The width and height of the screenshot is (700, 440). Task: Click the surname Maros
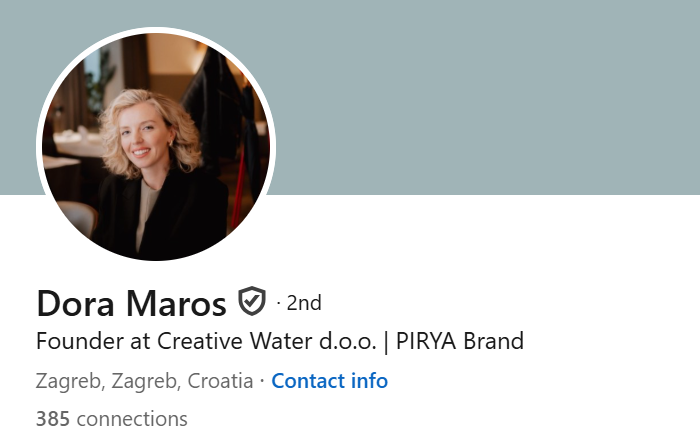[178, 302]
